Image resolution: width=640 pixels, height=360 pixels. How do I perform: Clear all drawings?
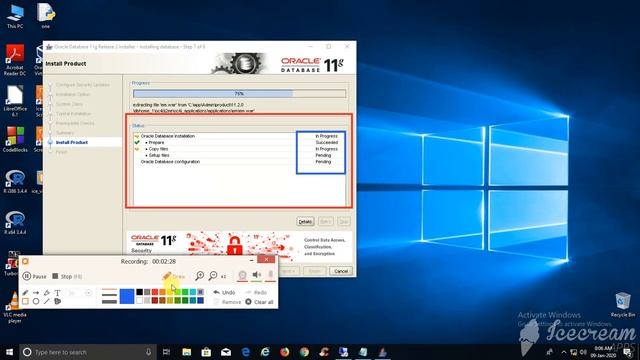259,302
